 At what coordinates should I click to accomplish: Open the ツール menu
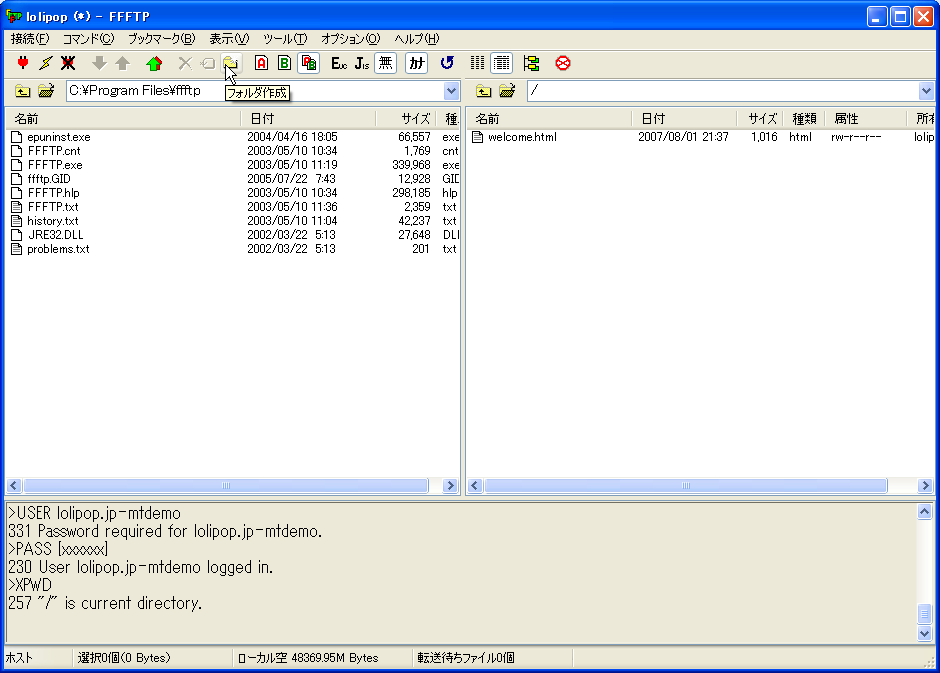tap(285, 39)
